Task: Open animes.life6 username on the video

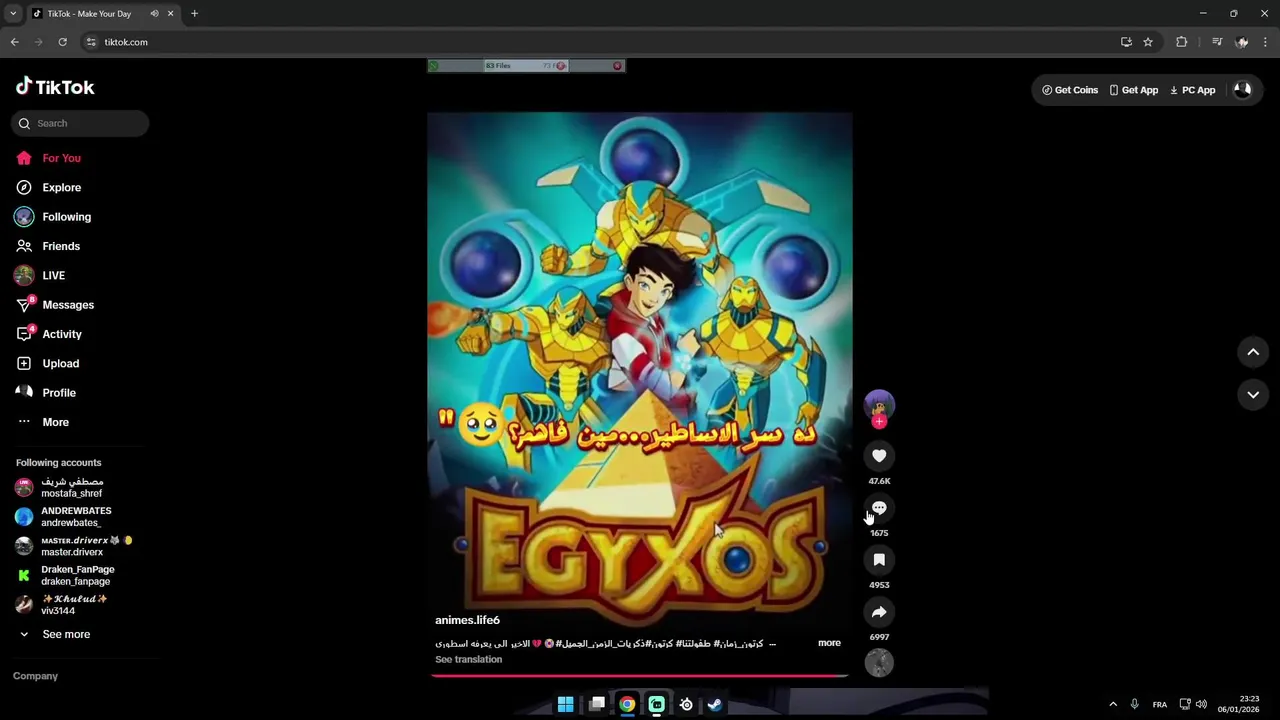Action: (x=467, y=620)
